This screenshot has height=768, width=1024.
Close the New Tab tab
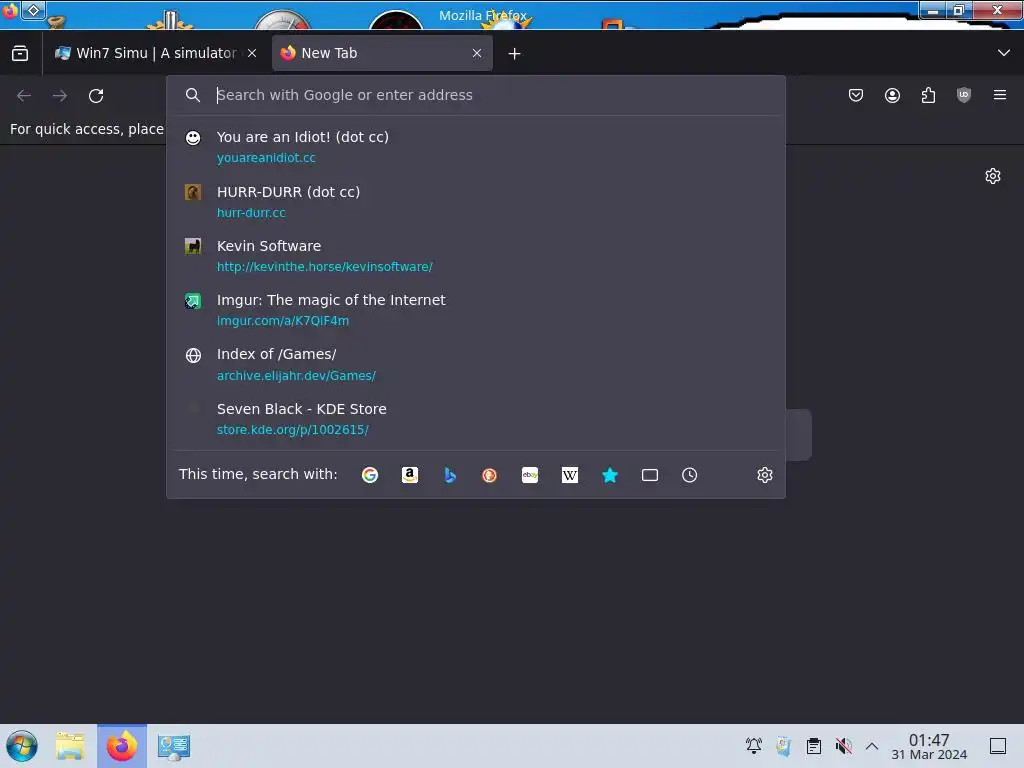point(477,53)
